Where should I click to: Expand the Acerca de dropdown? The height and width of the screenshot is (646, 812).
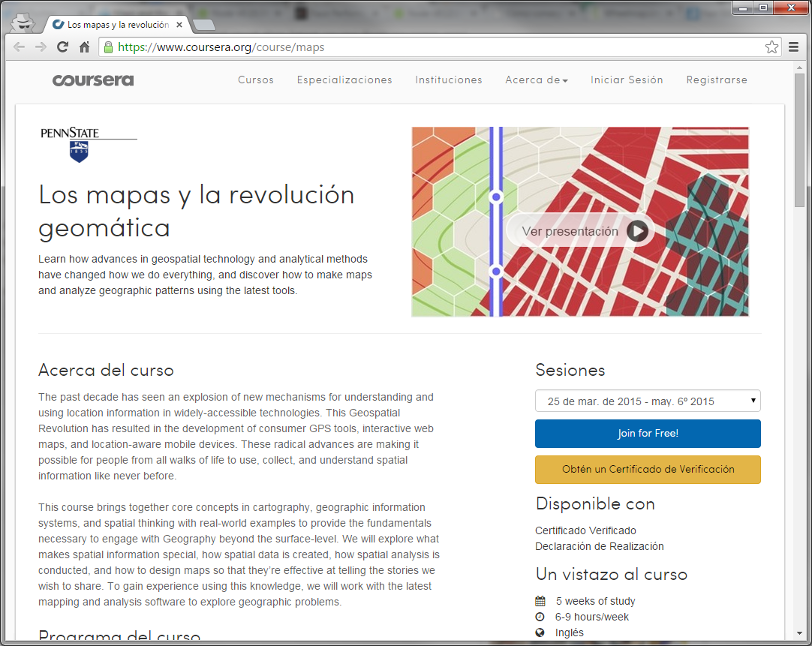click(536, 80)
